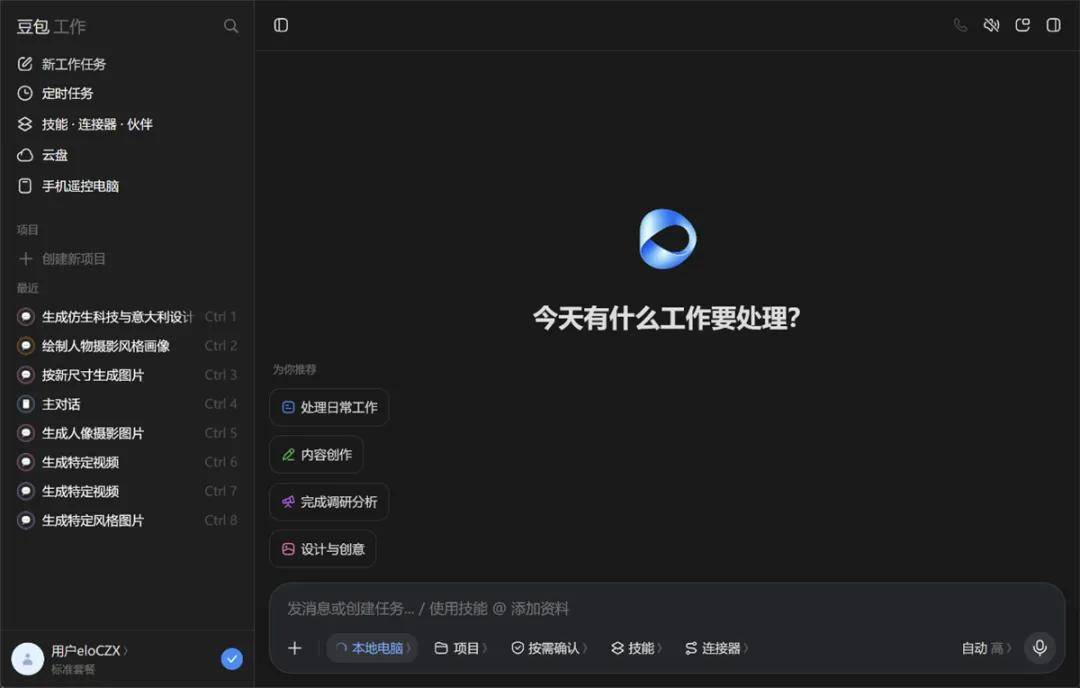Click chat icon beside 生成仿生科技与意大利设计

(25, 317)
